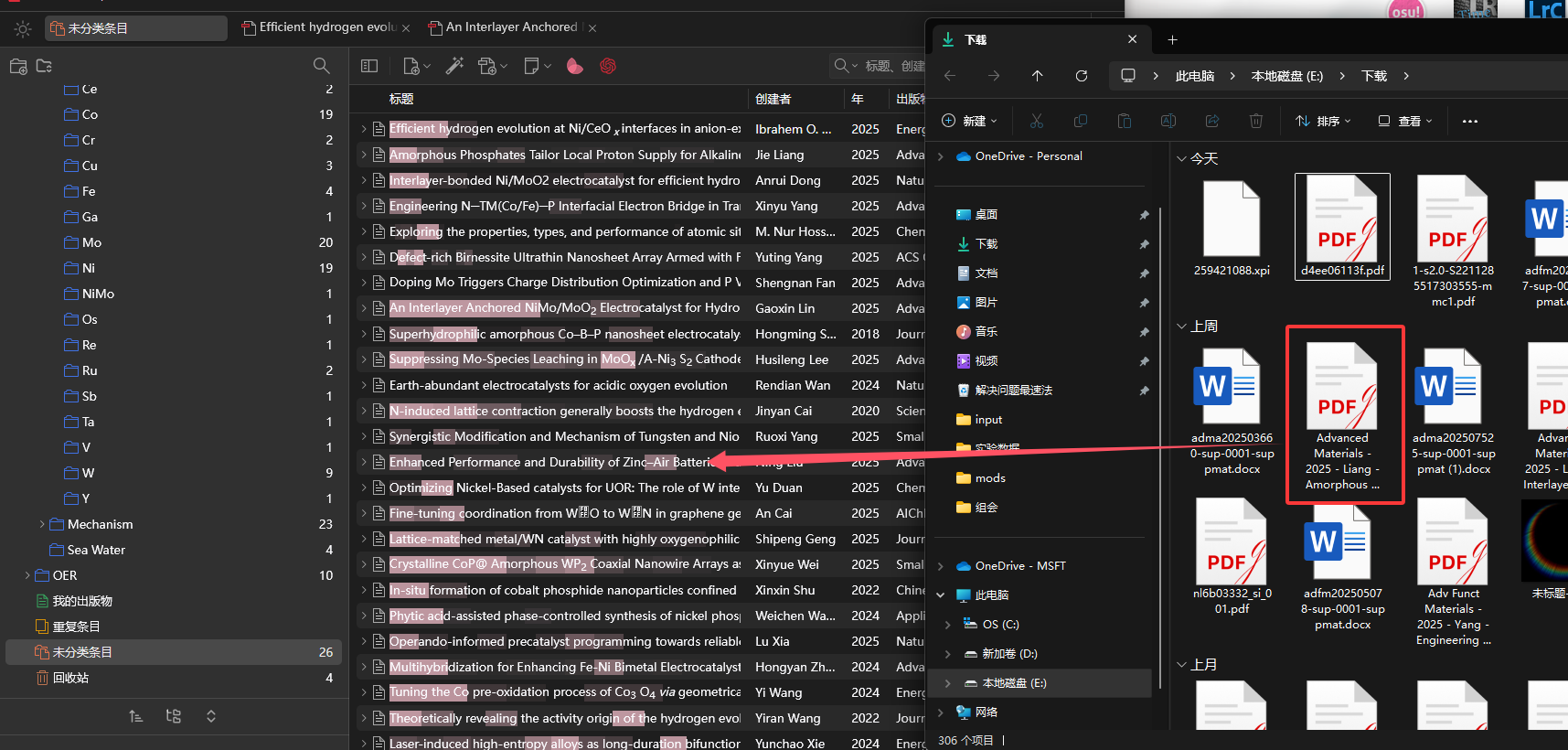Switch to the An Interlayer Anchored tab

click(511, 27)
